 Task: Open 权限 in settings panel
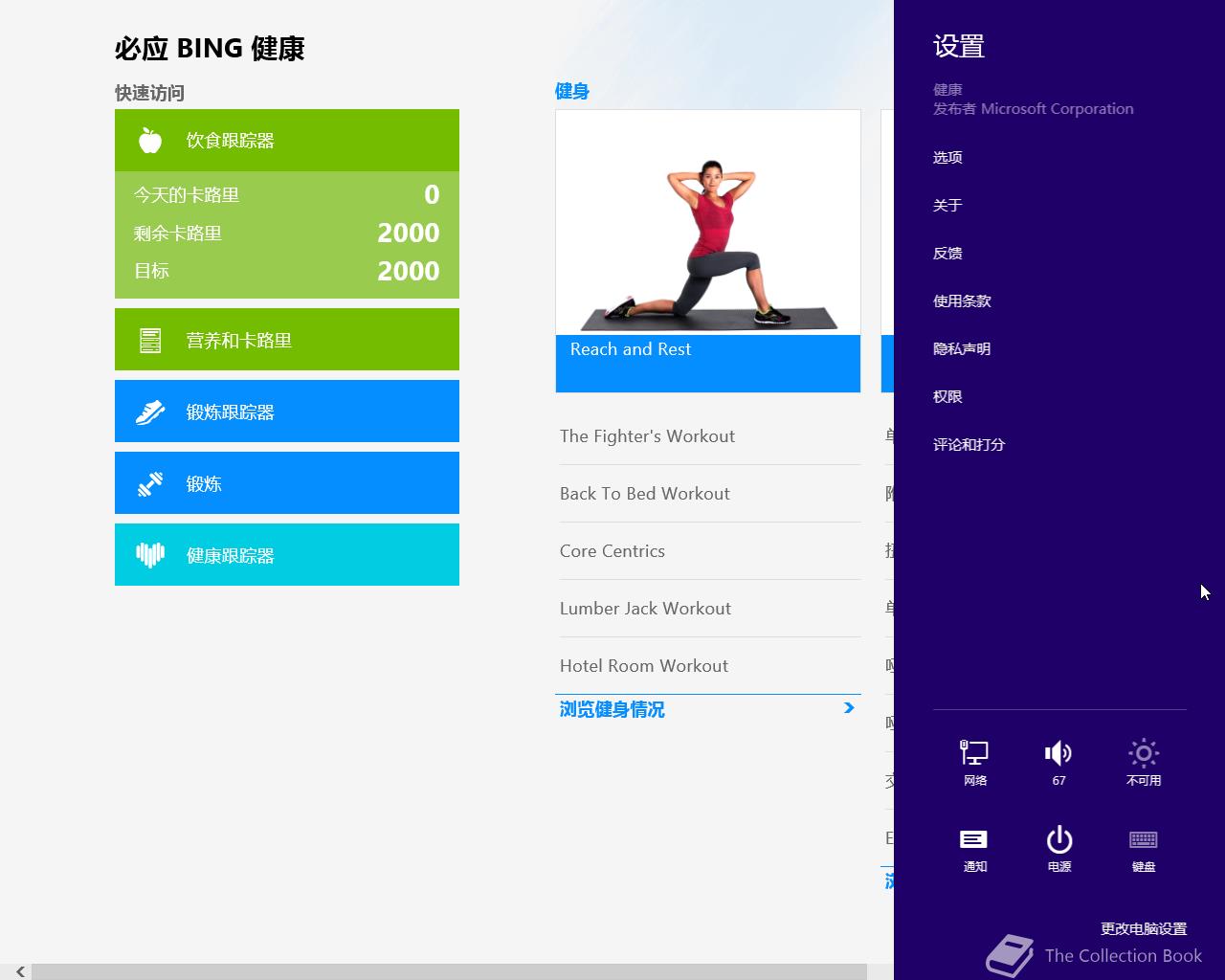(947, 396)
